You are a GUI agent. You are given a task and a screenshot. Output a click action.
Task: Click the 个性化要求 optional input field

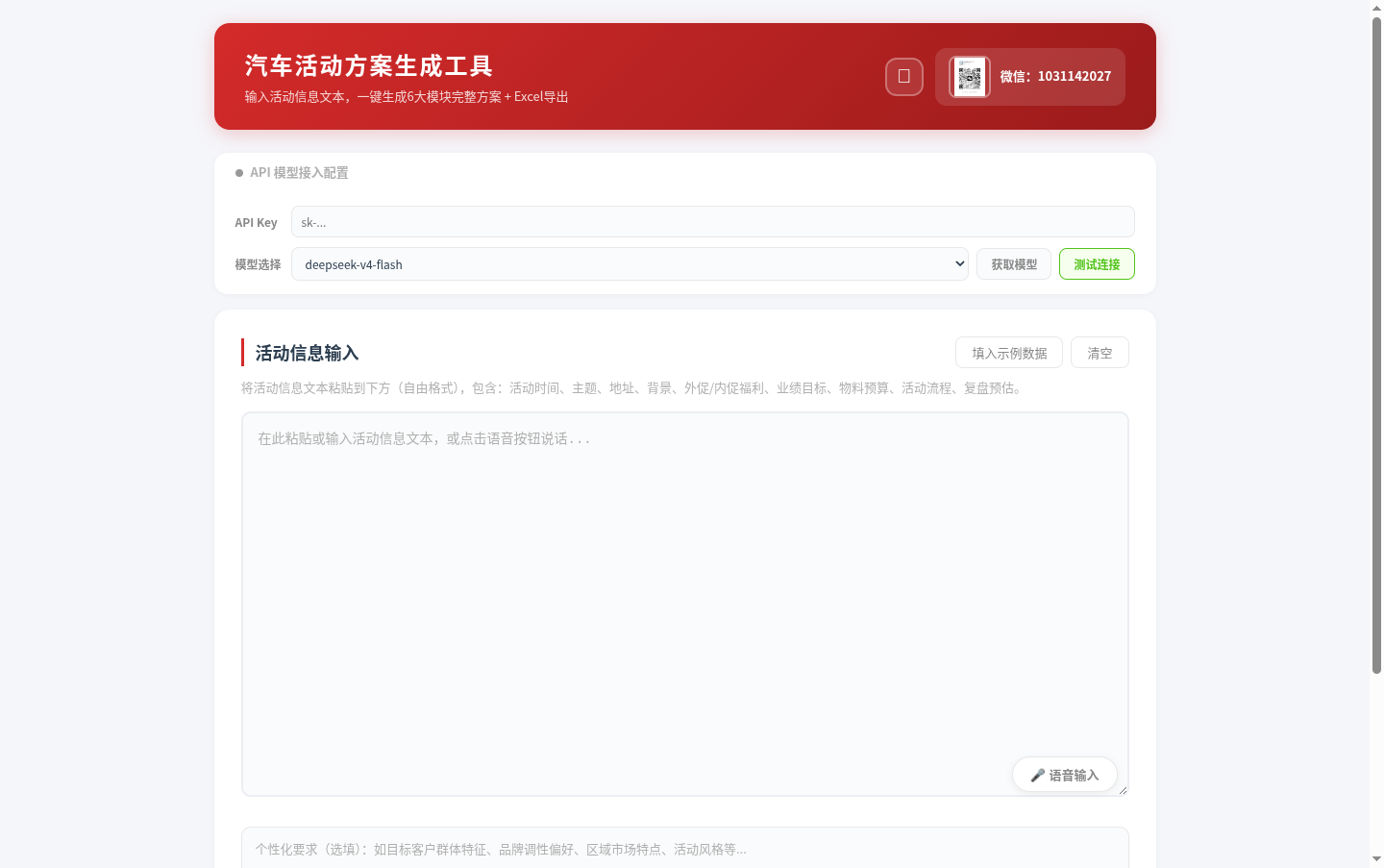coord(684,848)
